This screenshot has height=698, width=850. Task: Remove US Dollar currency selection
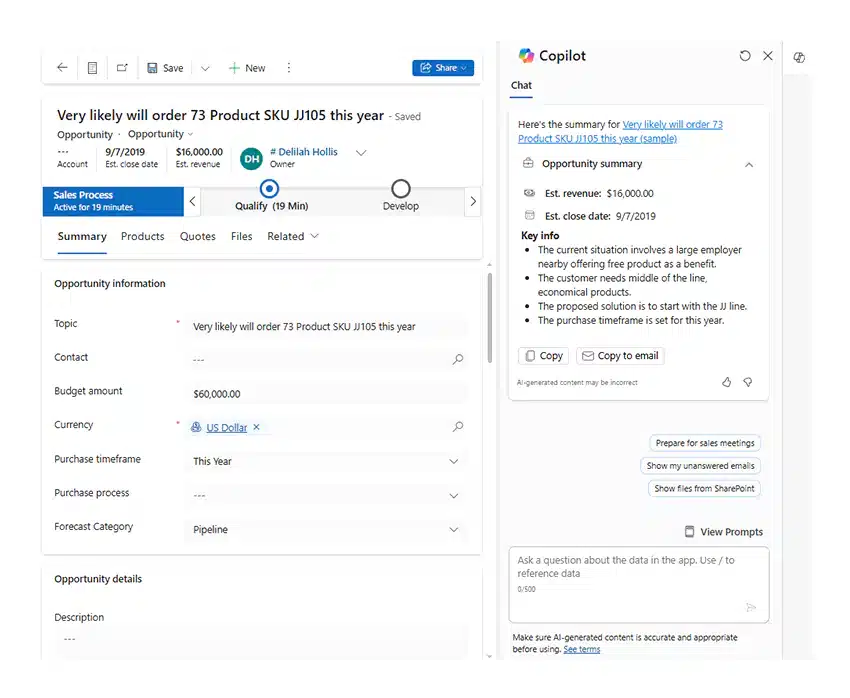(x=256, y=427)
